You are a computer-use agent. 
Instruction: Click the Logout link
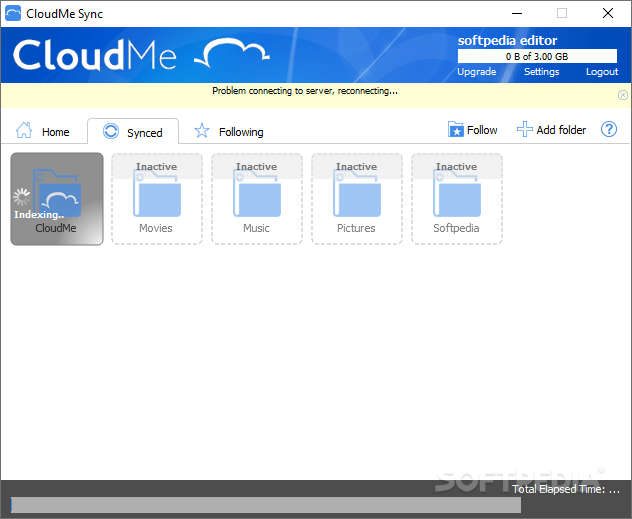(x=602, y=72)
